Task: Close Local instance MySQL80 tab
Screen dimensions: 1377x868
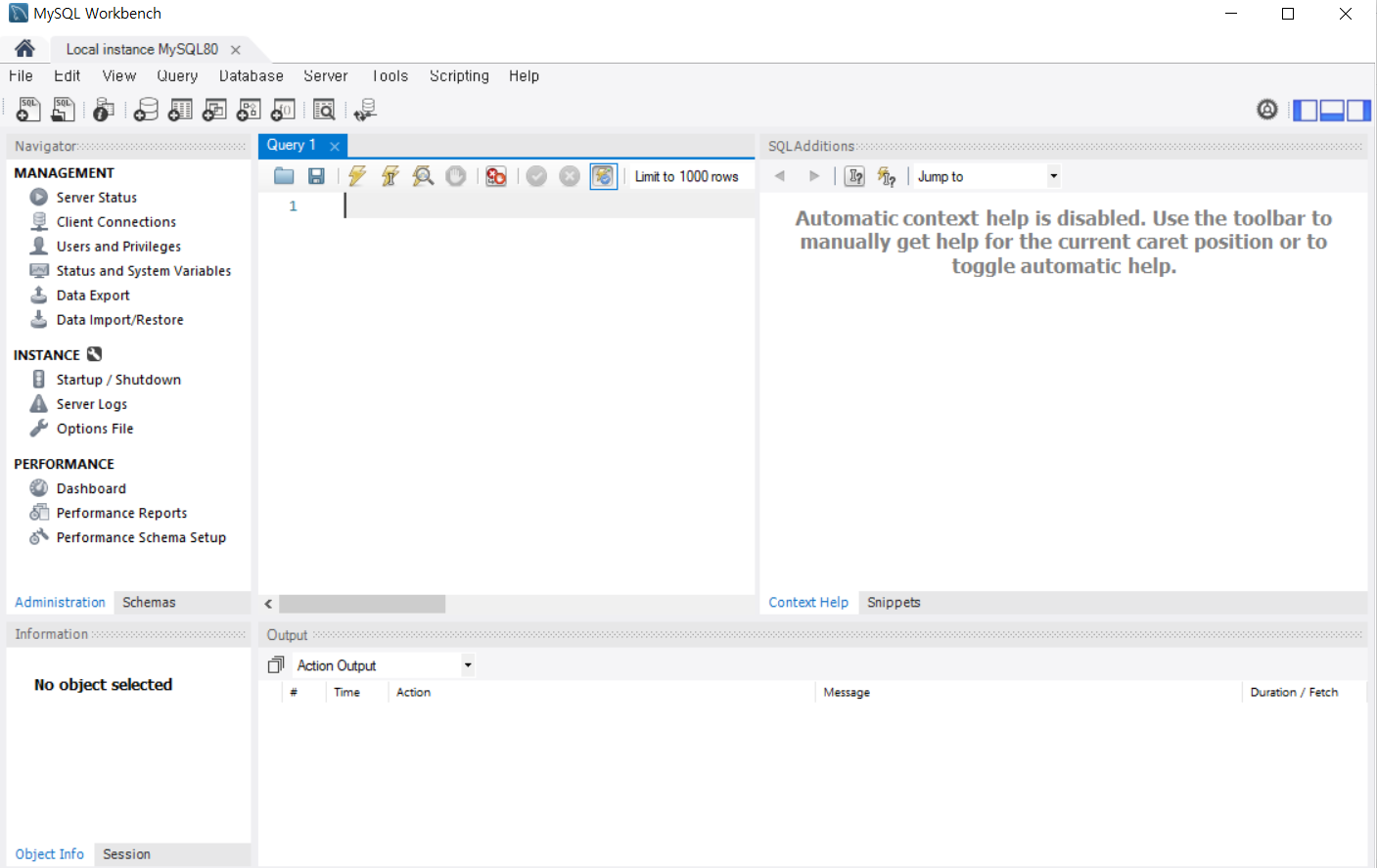Action: (x=236, y=49)
